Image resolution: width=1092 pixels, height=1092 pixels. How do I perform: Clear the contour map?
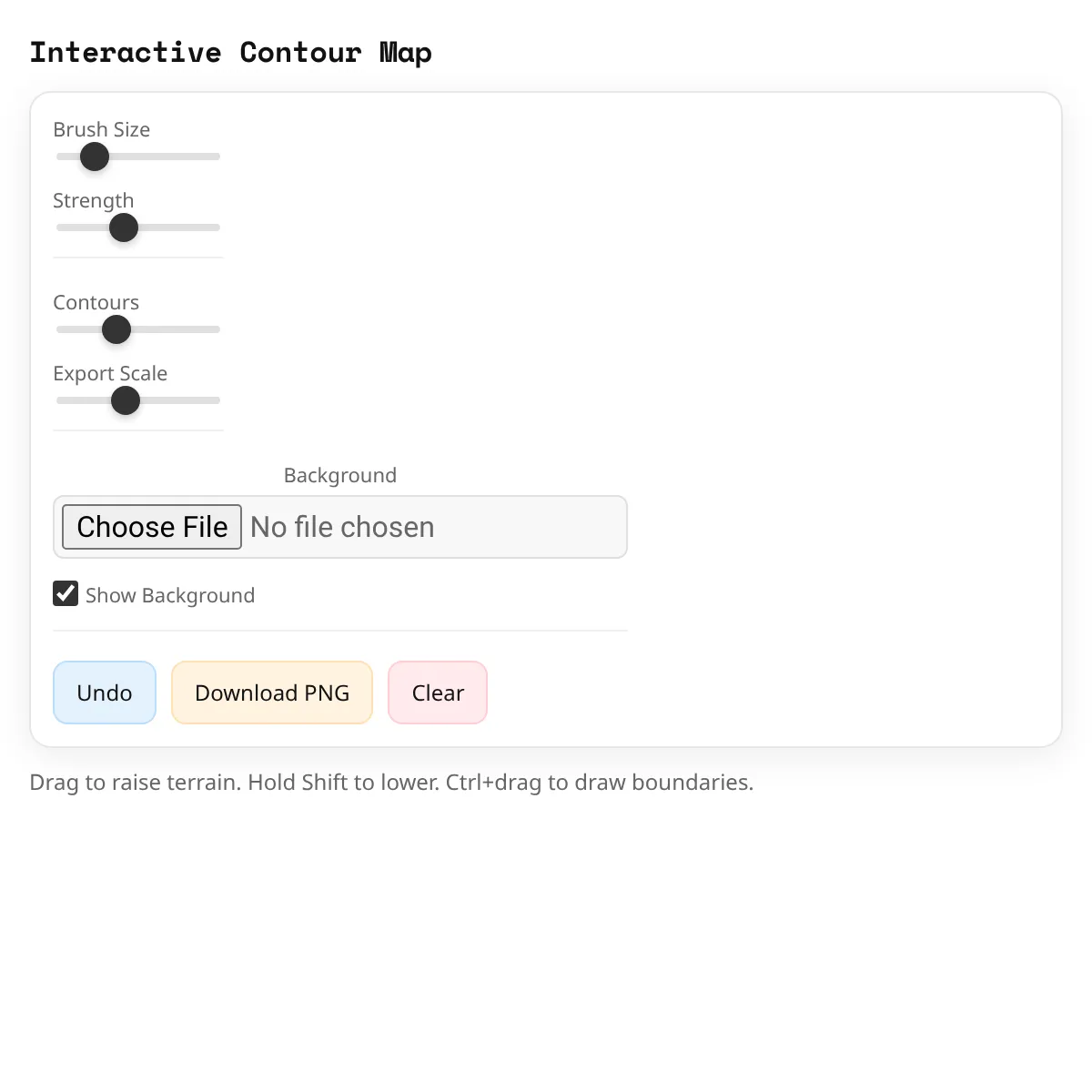(x=438, y=693)
